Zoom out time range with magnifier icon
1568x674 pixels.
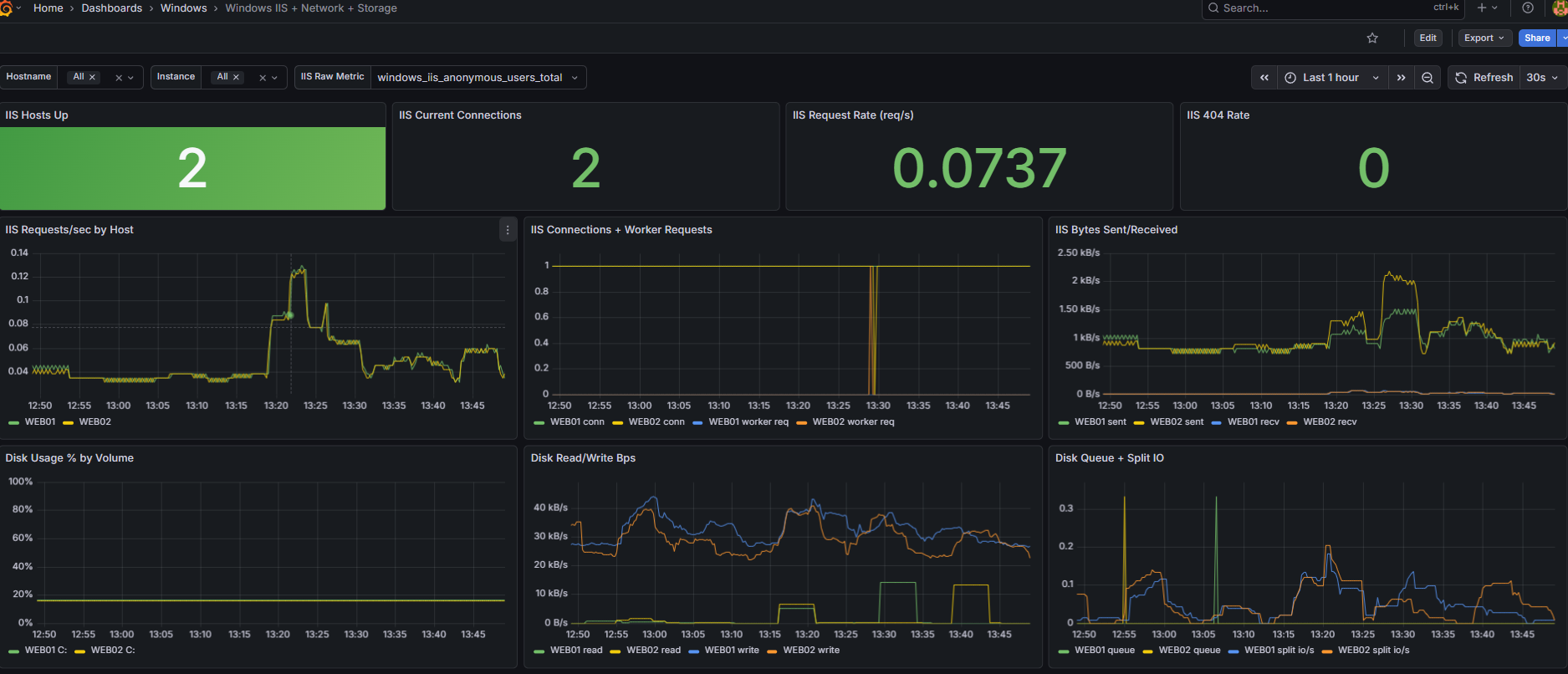pyautogui.click(x=1428, y=78)
